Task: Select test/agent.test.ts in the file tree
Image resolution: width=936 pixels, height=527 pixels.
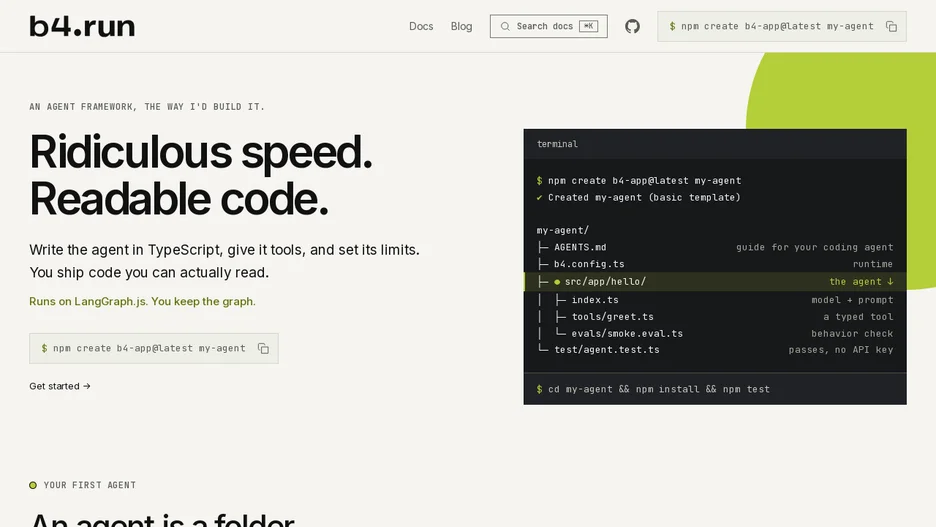Action: (x=606, y=350)
